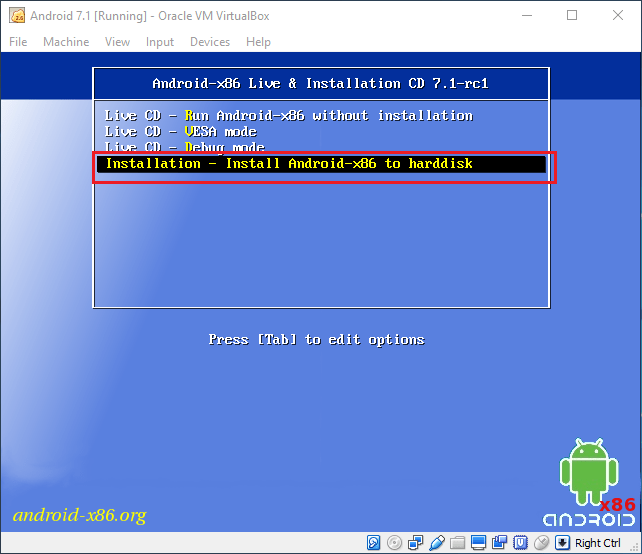Open the shared folders status icon
This screenshot has height=554, width=642.
(x=457, y=543)
